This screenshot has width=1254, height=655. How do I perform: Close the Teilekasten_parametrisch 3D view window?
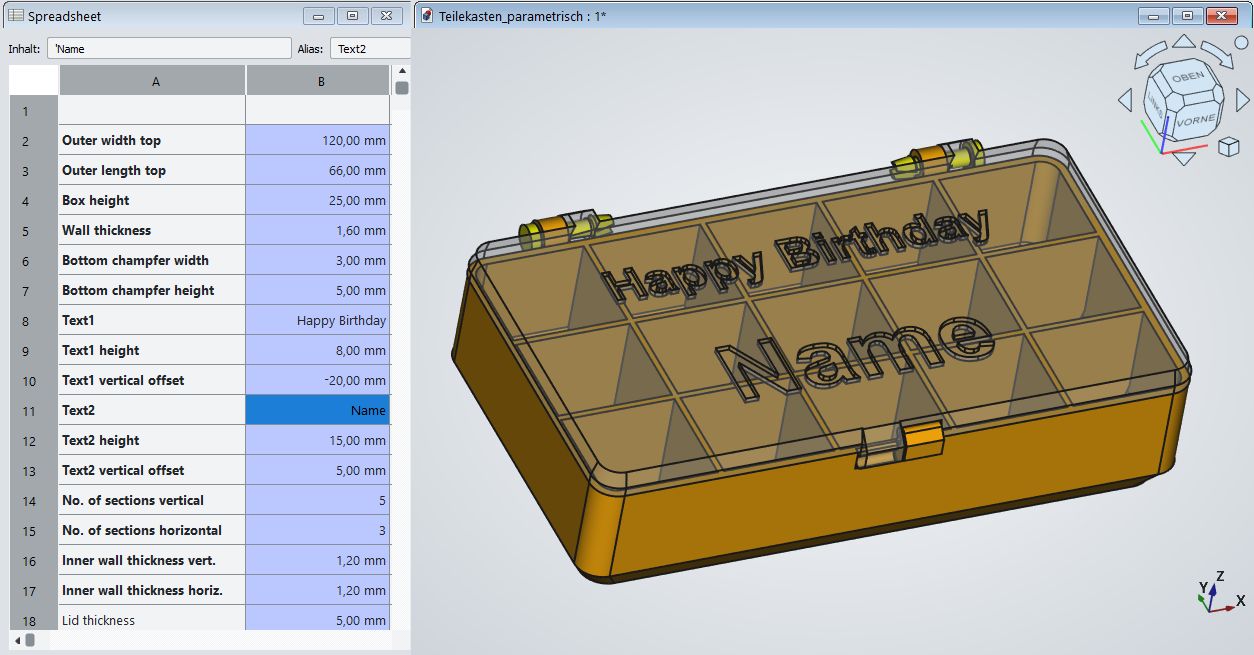click(1221, 16)
